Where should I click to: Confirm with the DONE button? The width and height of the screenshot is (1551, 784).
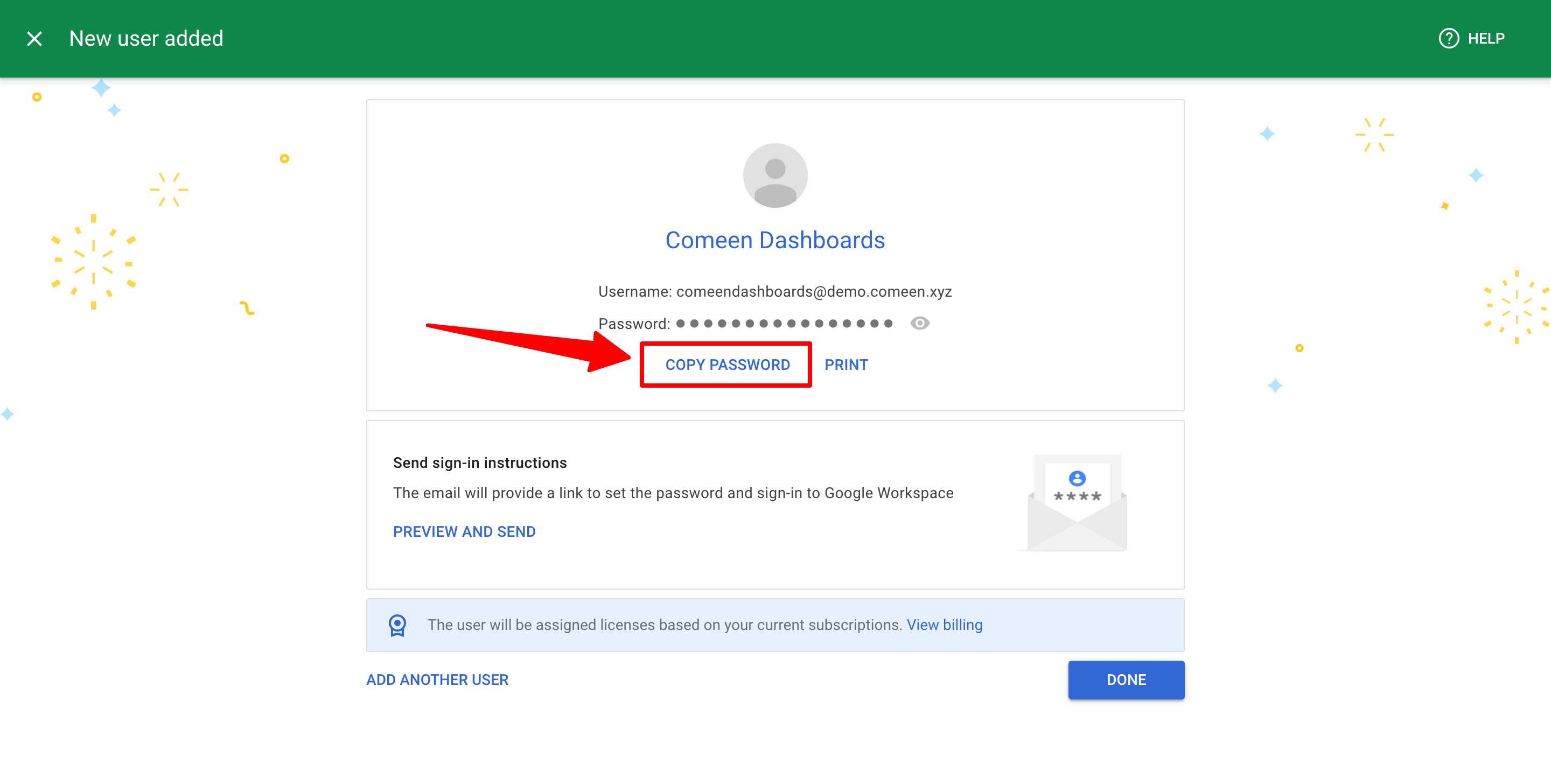(1126, 680)
